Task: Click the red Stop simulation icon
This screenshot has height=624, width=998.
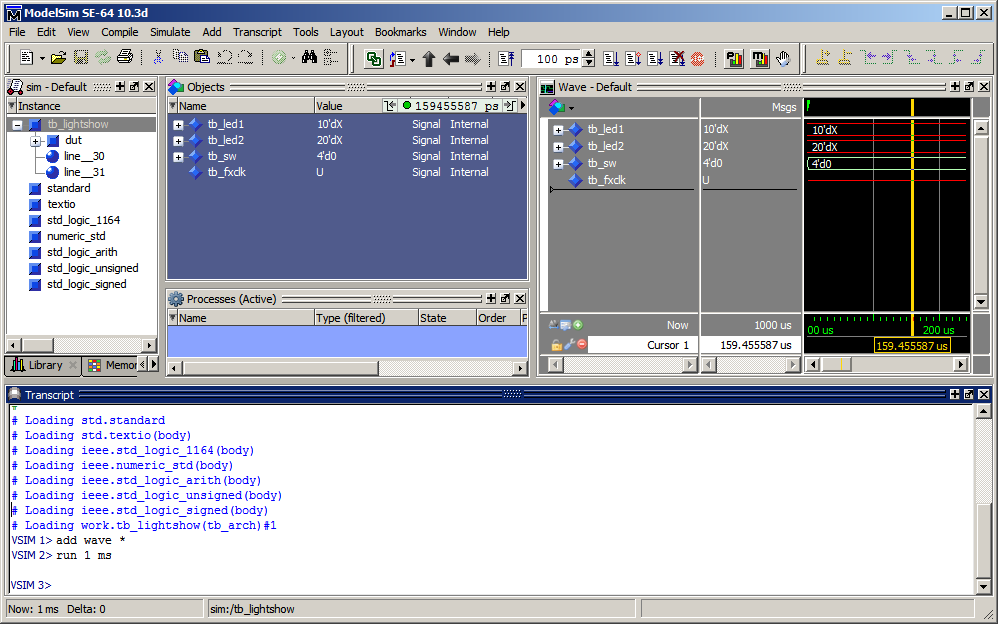Action: [698, 59]
